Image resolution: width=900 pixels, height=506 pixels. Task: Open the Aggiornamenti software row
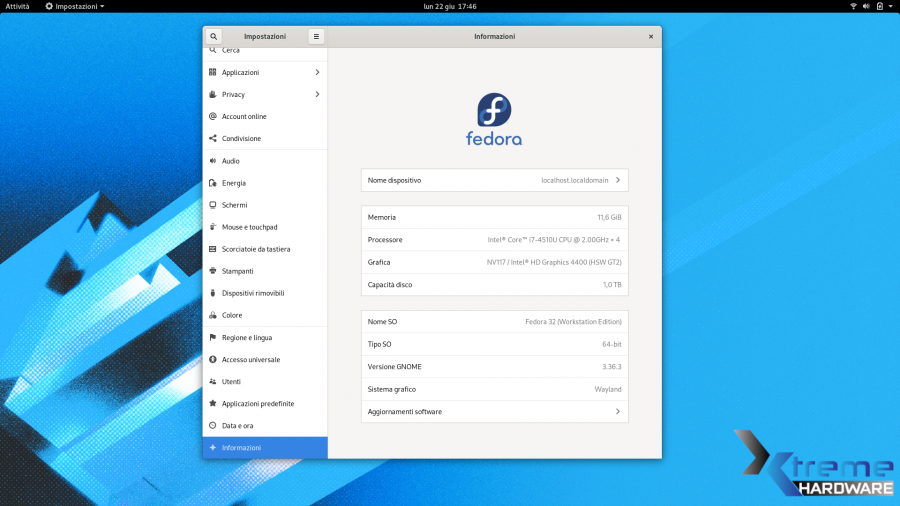[494, 412]
